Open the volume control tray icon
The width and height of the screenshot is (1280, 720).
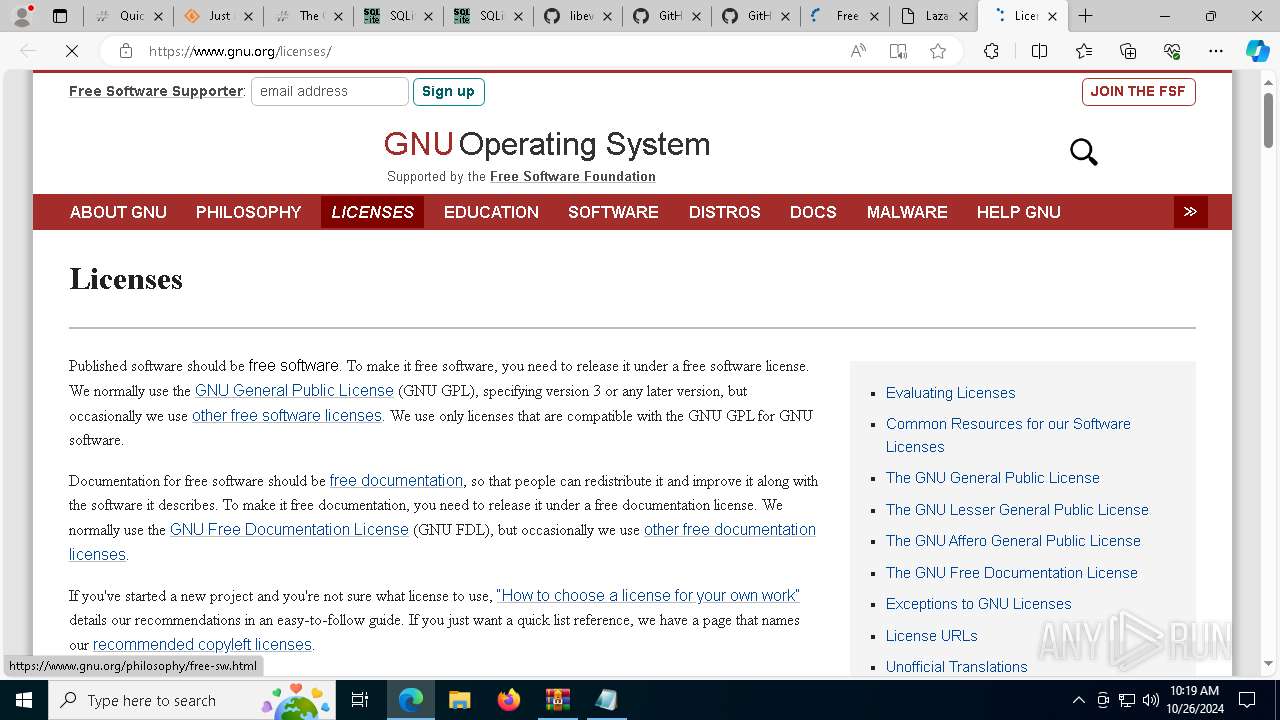pyautogui.click(x=1151, y=700)
